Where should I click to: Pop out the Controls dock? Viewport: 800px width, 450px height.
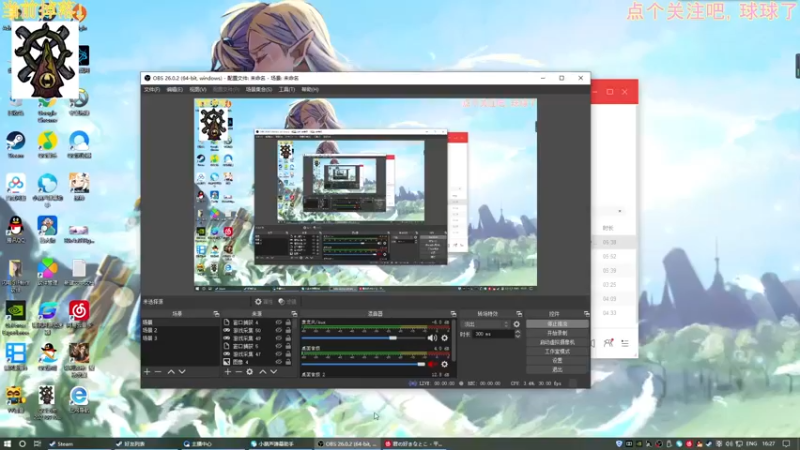tap(586, 314)
